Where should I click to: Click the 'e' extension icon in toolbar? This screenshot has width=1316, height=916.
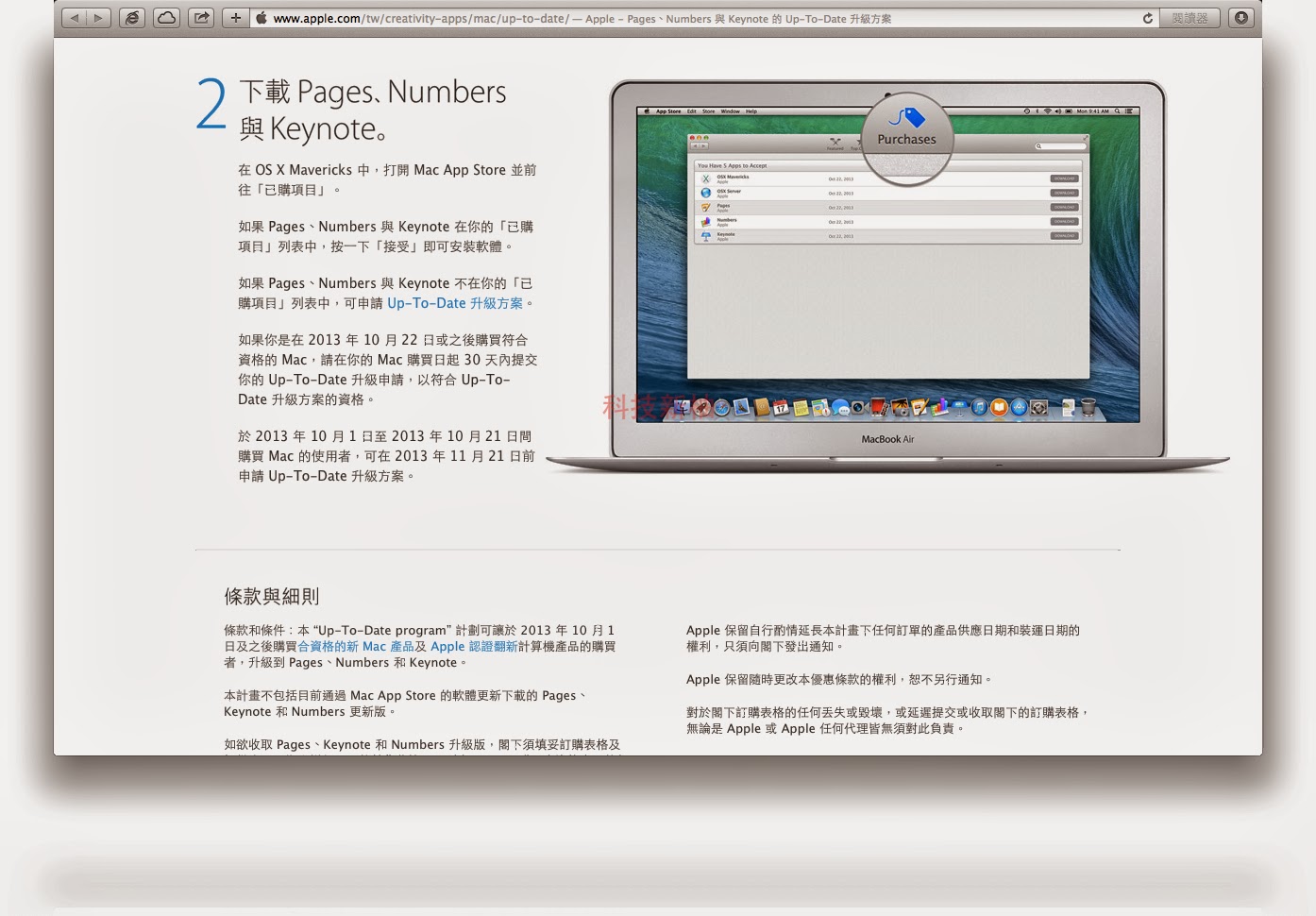point(133,18)
